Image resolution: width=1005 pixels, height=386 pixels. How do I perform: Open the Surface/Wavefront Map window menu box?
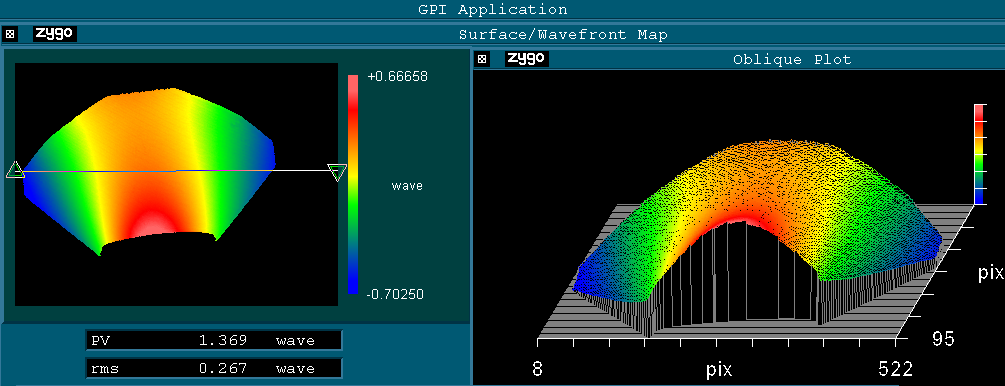click(9, 34)
